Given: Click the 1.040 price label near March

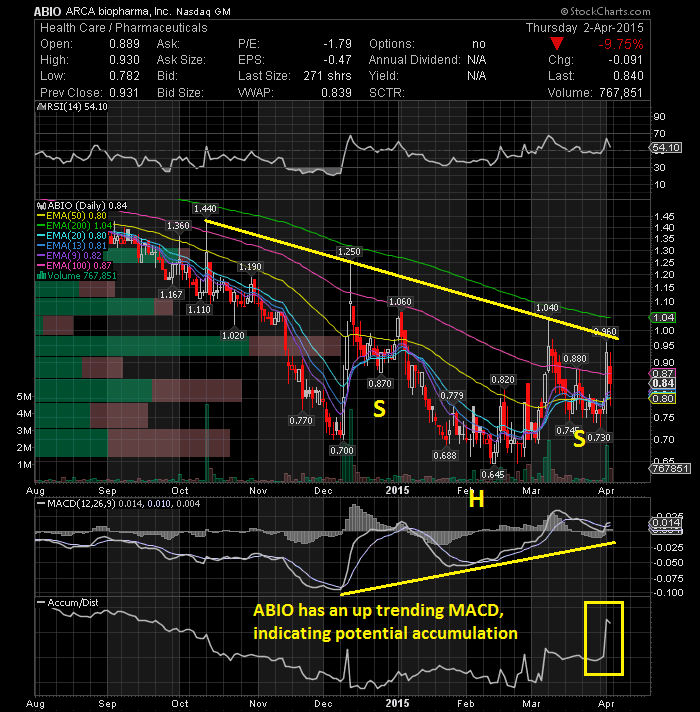Looking at the screenshot, I should point(547,307).
